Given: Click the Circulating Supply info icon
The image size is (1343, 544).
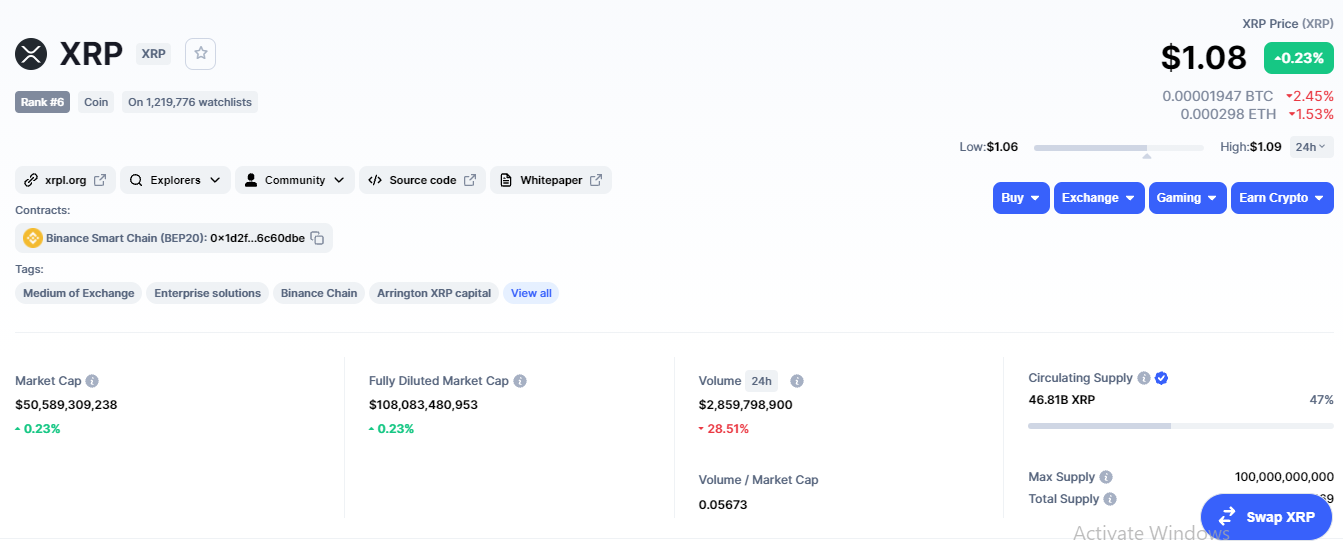Looking at the screenshot, I should coord(1143,378).
